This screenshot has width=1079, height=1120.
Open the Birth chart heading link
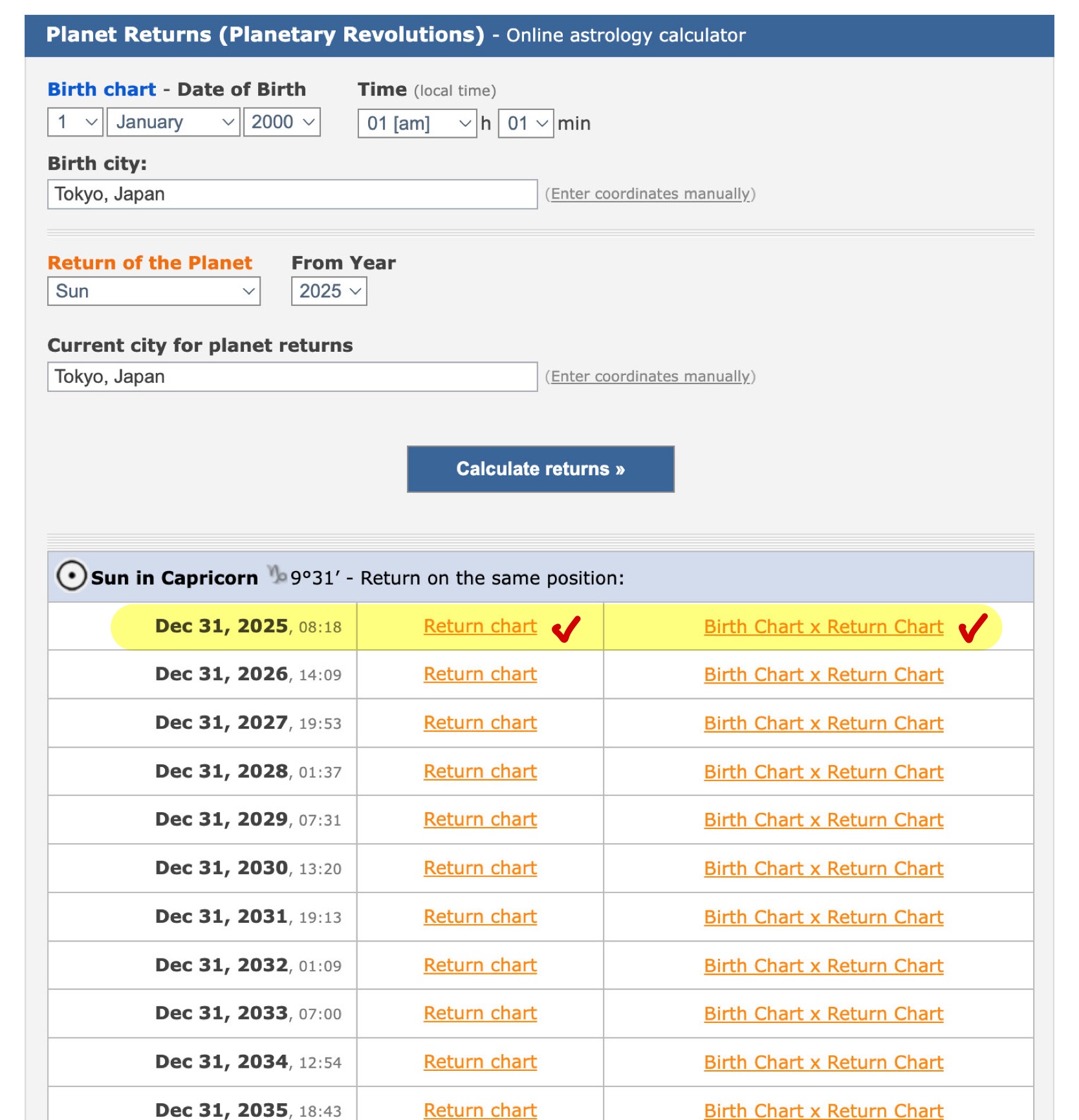(x=102, y=89)
